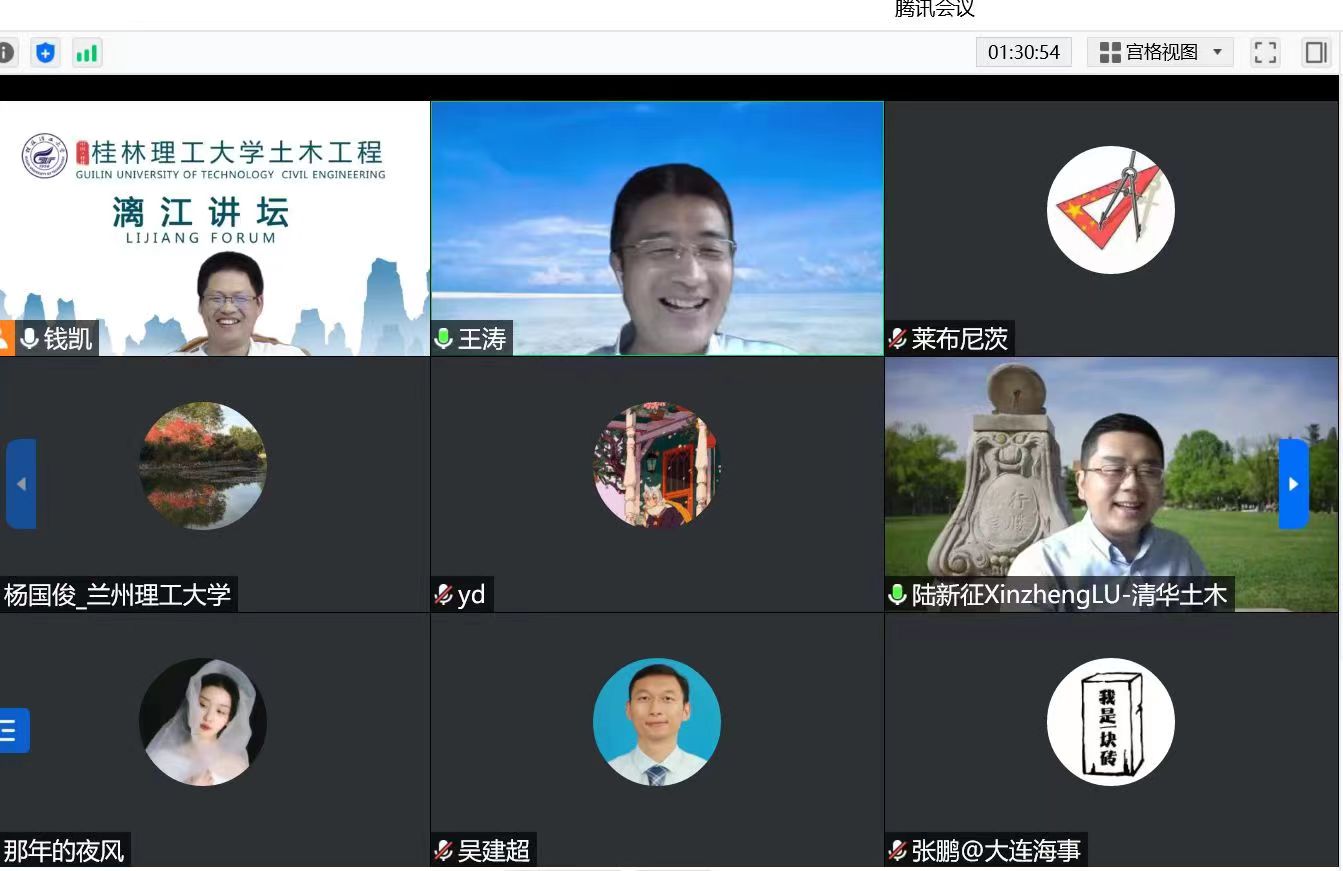Click the 那年的夜风 name label
This screenshot has width=1343, height=871.
pos(64,851)
